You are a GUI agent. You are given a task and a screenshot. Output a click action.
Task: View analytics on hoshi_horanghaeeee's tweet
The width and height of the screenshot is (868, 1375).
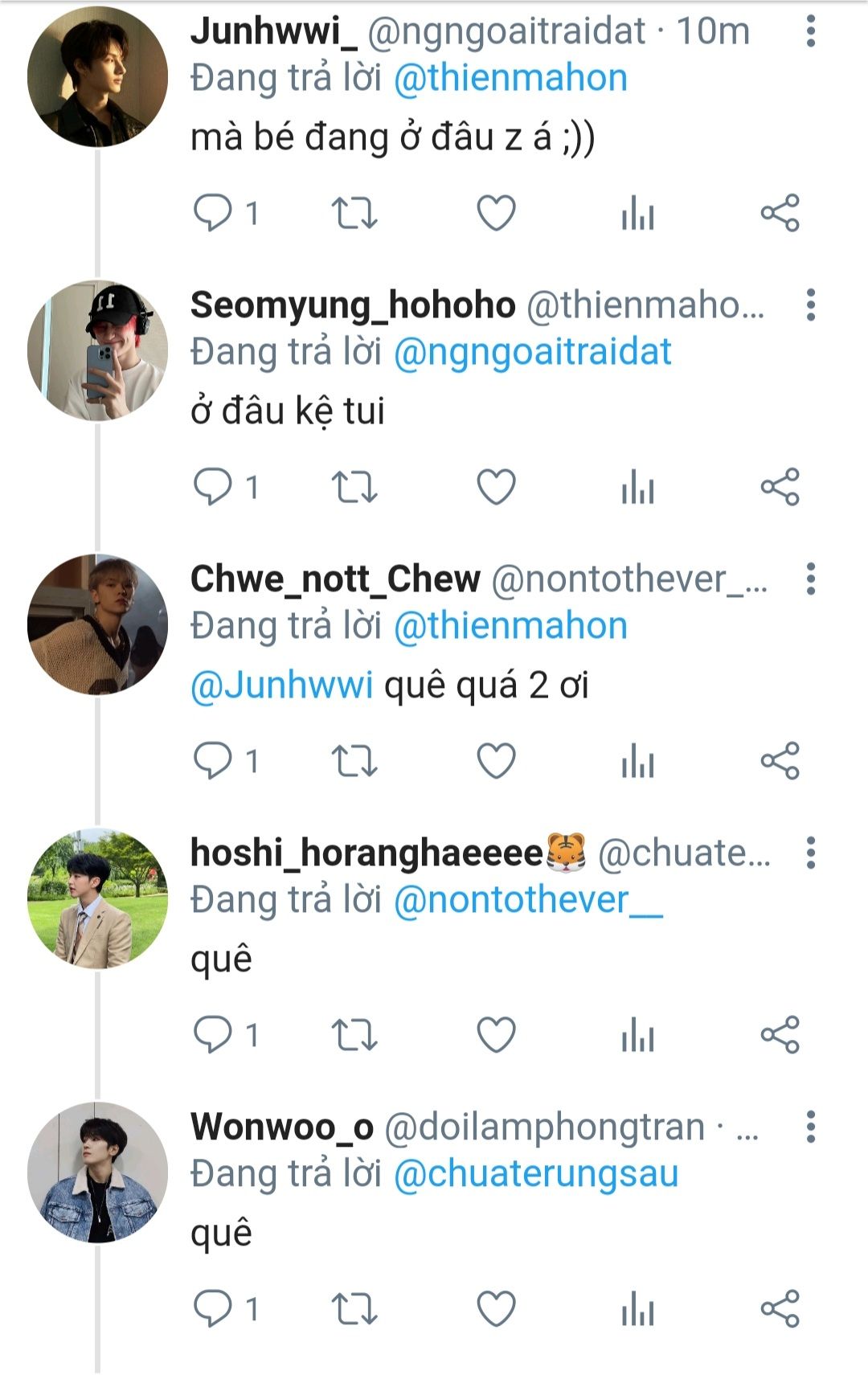(638, 1035)
